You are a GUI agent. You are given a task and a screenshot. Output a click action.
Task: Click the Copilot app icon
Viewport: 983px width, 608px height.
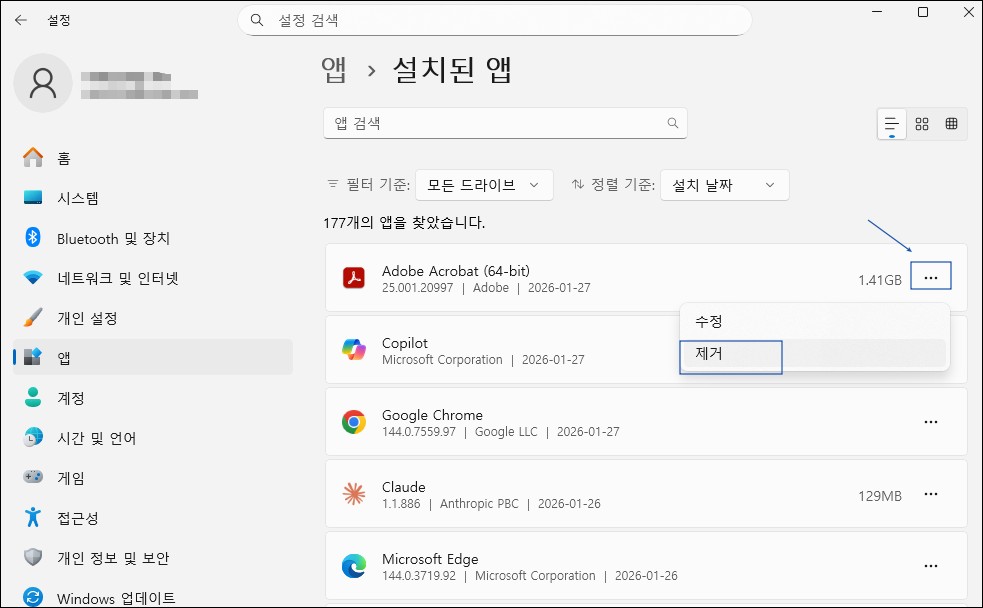click(x=354, y=351)
